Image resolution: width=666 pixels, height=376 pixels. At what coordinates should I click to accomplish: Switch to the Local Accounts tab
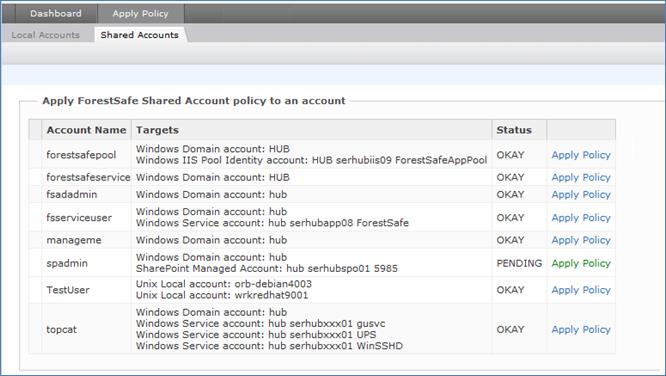click(x=45, y=35)
